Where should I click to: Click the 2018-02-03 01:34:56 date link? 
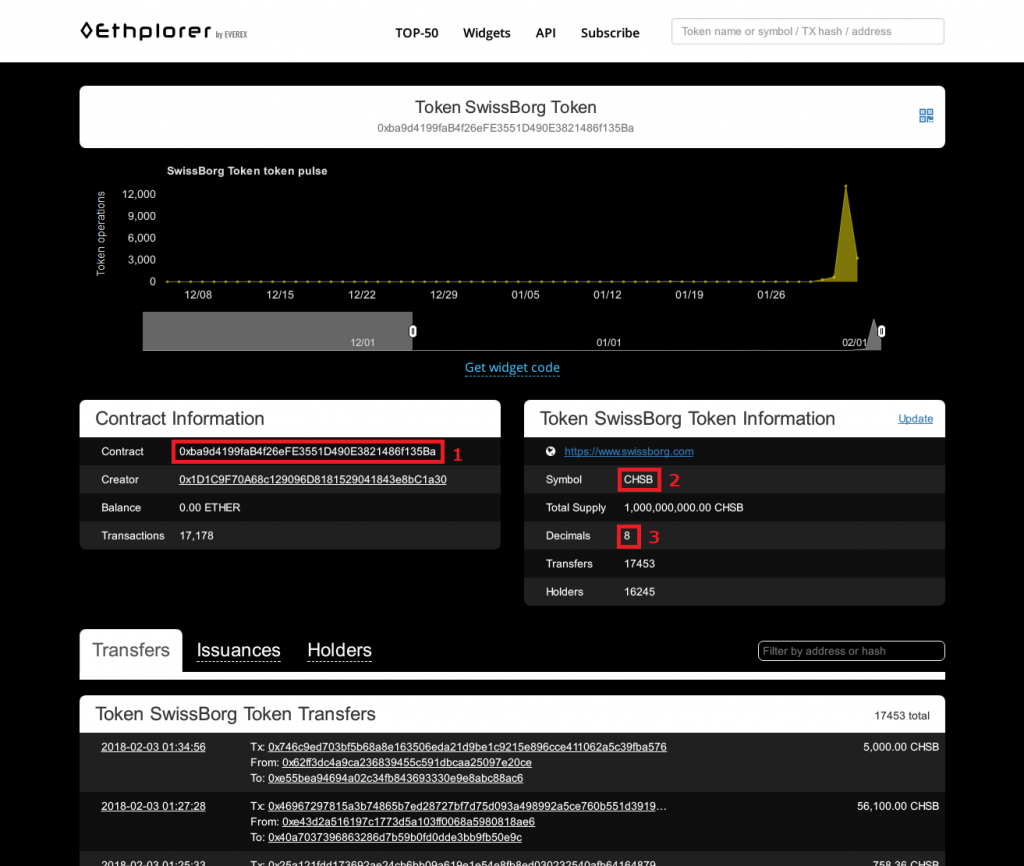point(160,746)
